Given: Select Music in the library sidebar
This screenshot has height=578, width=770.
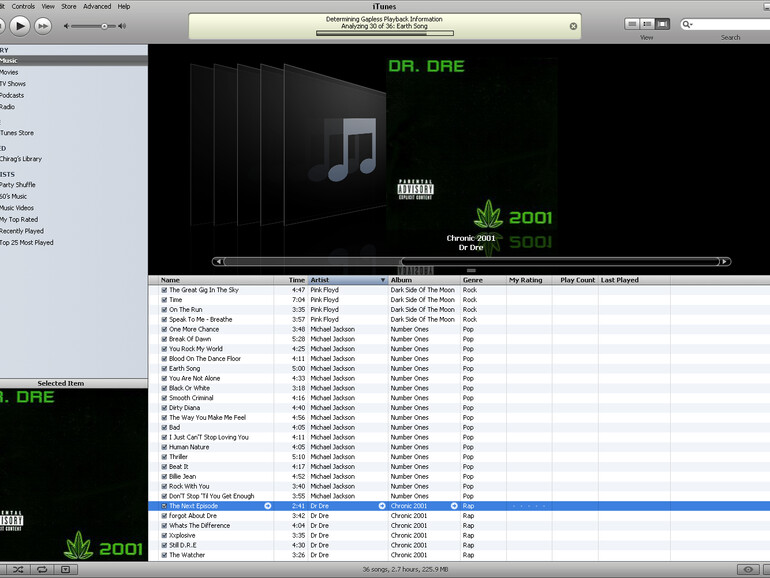Looking at the screenshot, I should coord(74,60).
